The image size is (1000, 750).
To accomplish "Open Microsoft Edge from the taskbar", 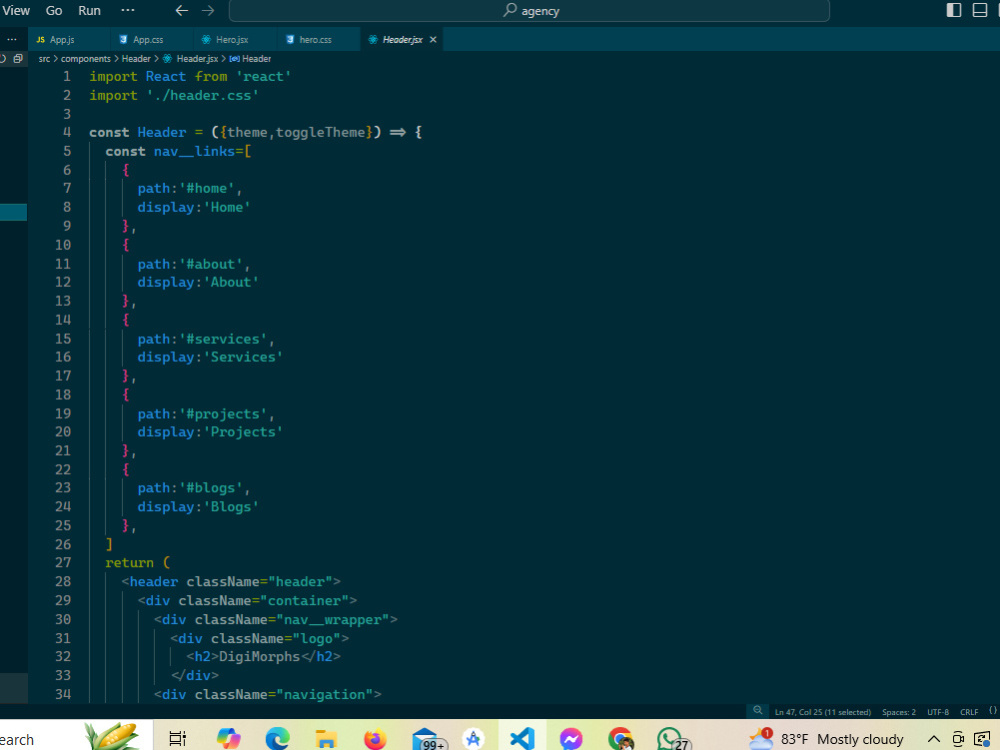I will 277,739.
